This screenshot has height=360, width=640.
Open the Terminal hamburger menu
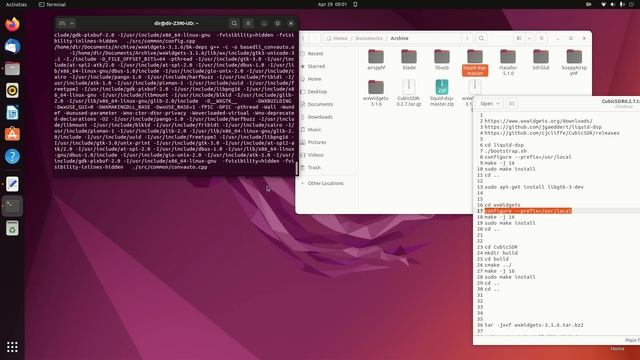[248, 23]
